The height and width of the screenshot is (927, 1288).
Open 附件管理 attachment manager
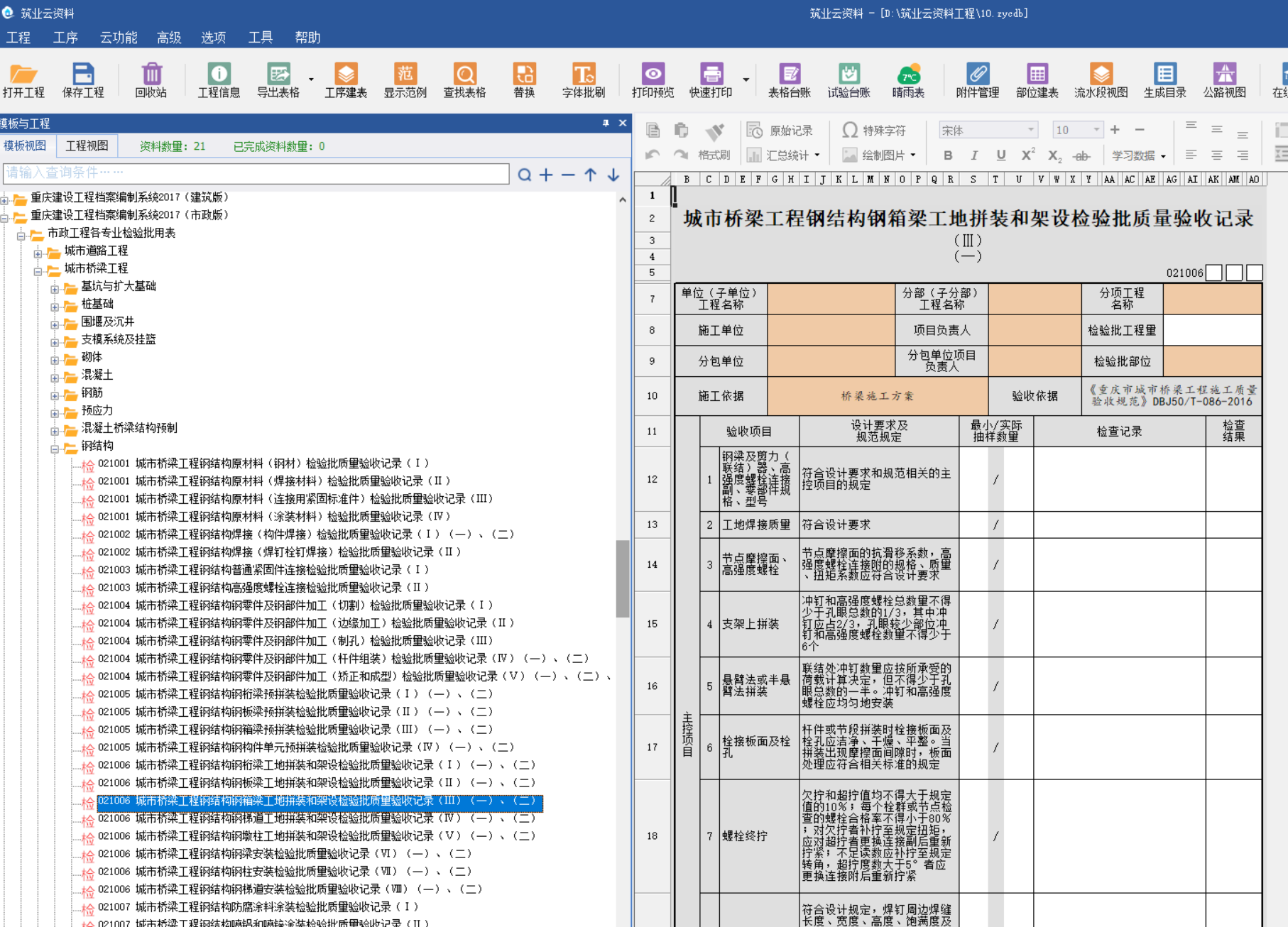point(978,80)
